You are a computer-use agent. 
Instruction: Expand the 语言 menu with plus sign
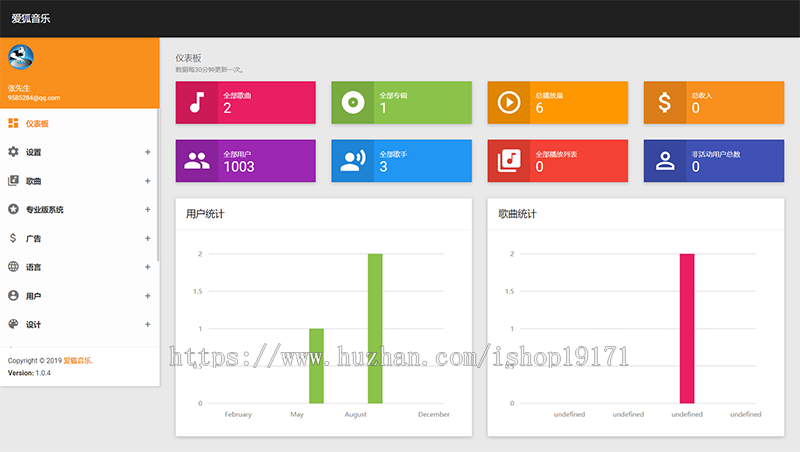point(147,267)
